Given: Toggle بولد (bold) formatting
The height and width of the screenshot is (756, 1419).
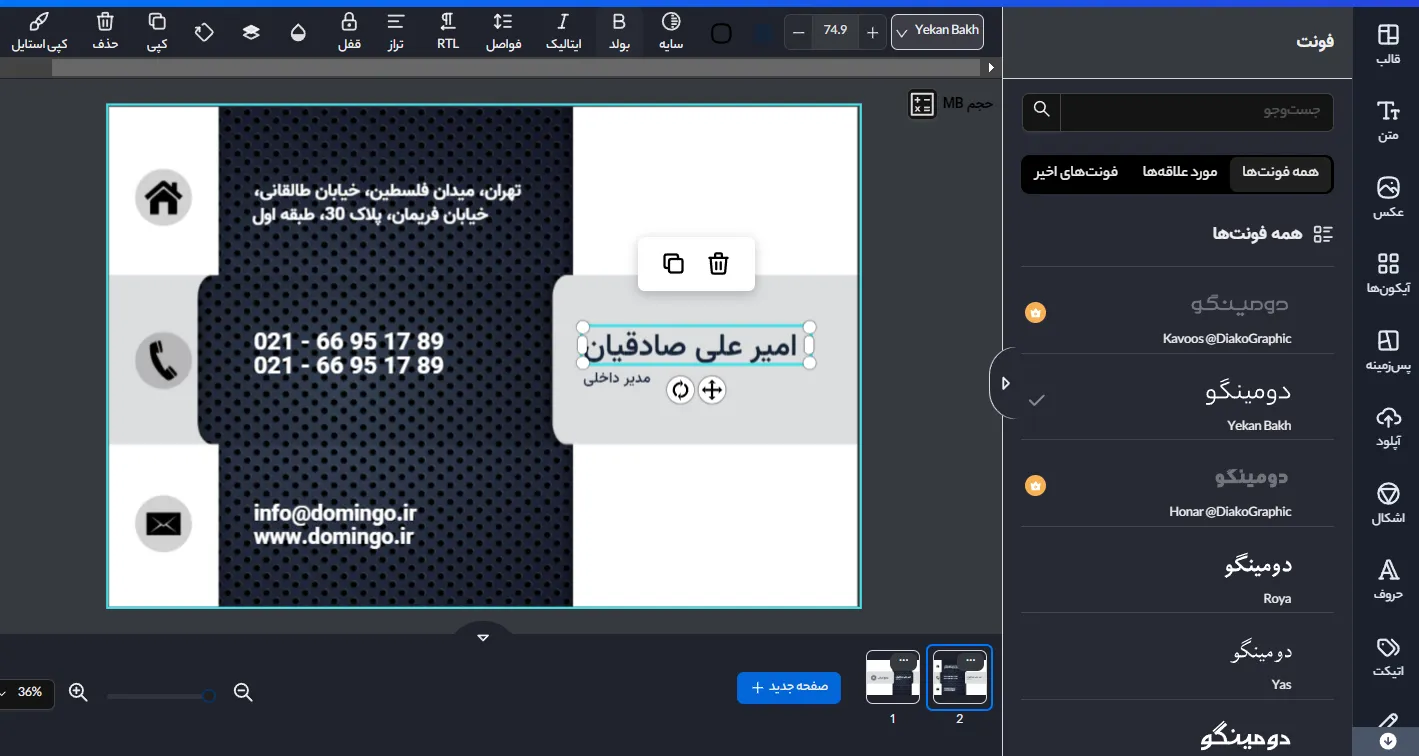Looking at the screenshot, I should coord(619,32).
